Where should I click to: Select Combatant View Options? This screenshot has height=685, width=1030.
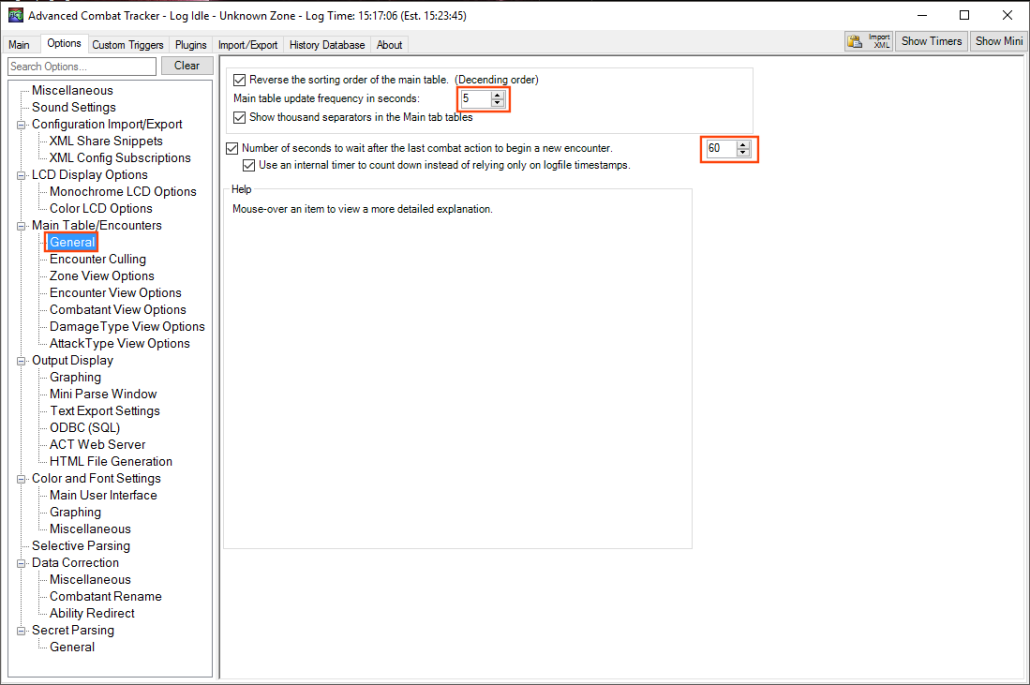click(118, 310)
